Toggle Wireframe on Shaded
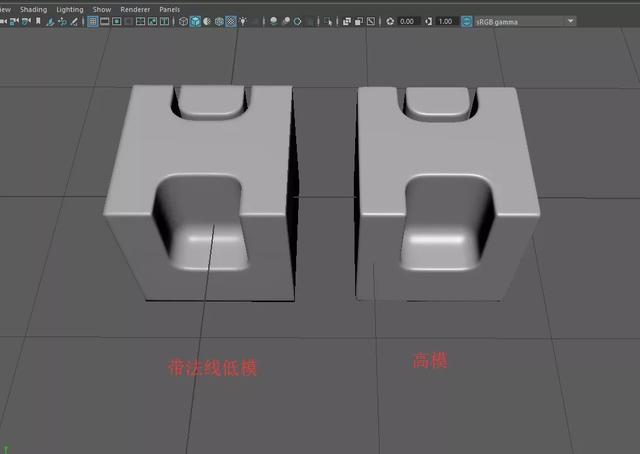The width and height of the screenshot is (640, 454). coord(219,21)
